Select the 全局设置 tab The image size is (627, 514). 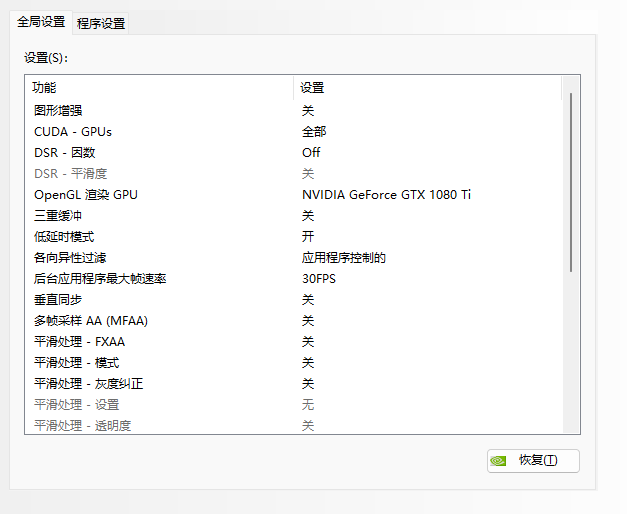[41, 22]
